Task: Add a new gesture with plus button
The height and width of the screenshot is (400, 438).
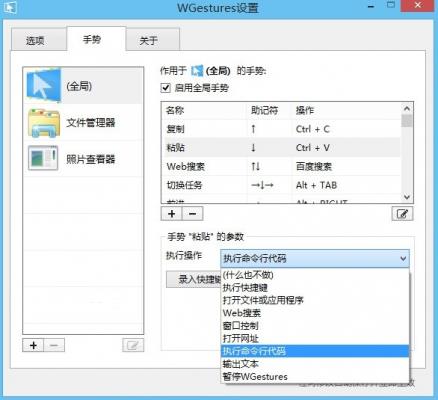Action: click(172, 214)
